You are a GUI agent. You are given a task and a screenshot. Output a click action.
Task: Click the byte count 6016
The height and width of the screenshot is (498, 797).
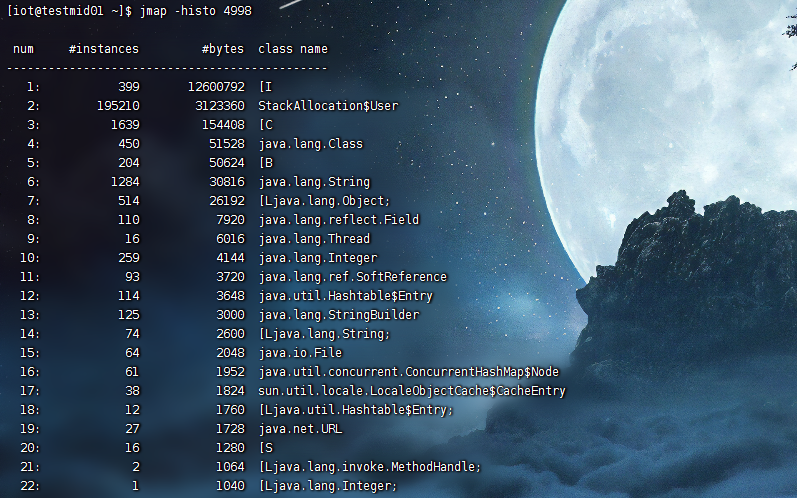tap(231, 239)
